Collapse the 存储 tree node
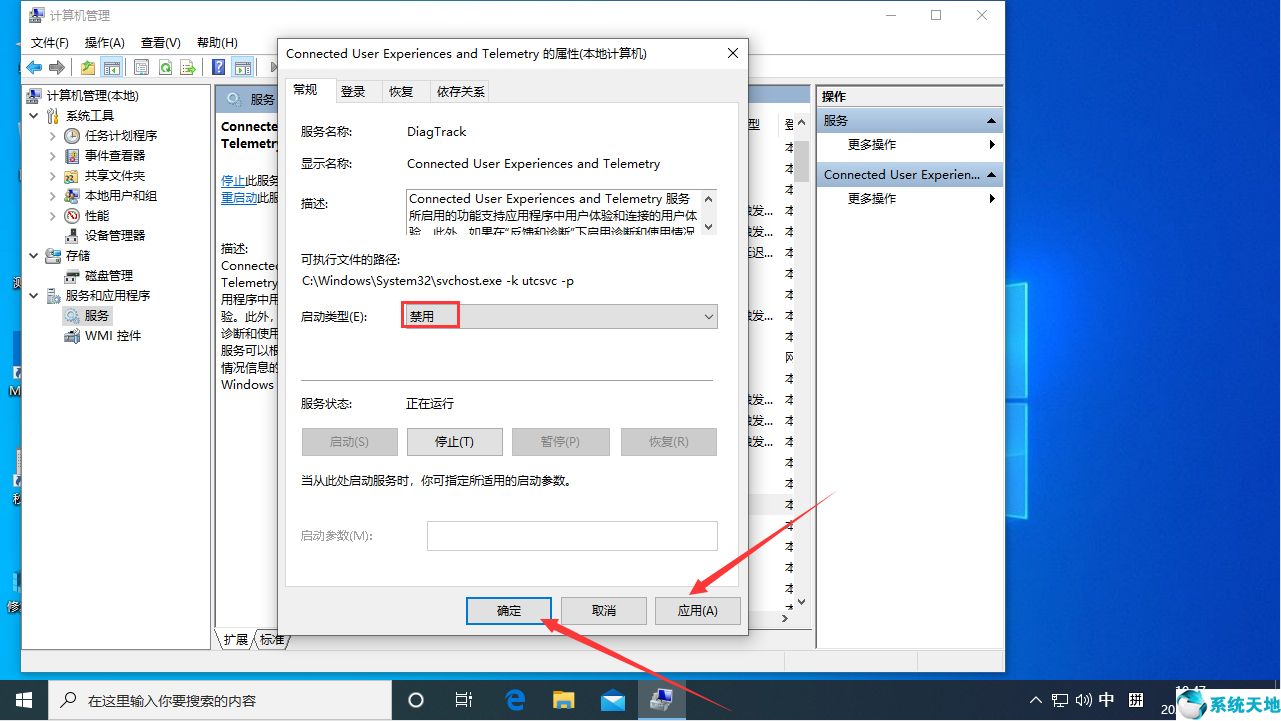The height and width of the screenshot is (721, 1281). (34, 255)
